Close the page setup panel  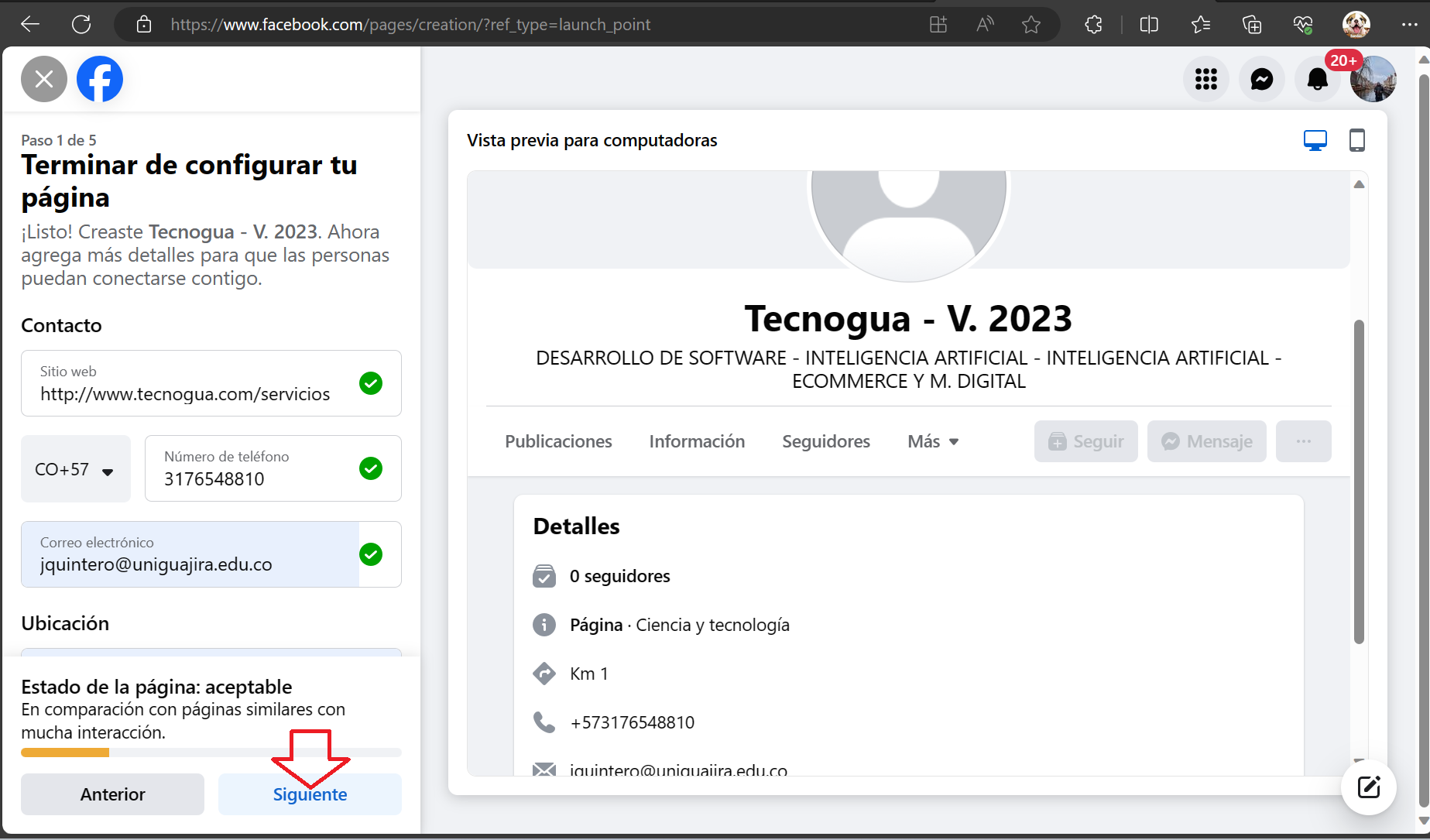pos(44,79)
